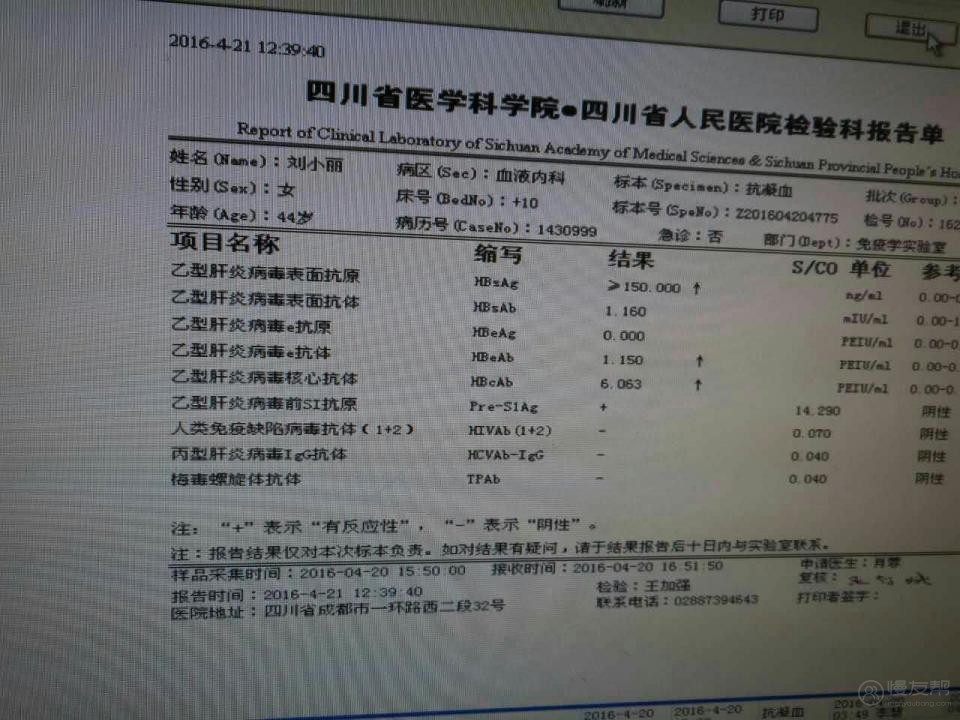Select the 标本 (Specimen) 抗凝血 field
960x720 pixels.
point(703,186)
